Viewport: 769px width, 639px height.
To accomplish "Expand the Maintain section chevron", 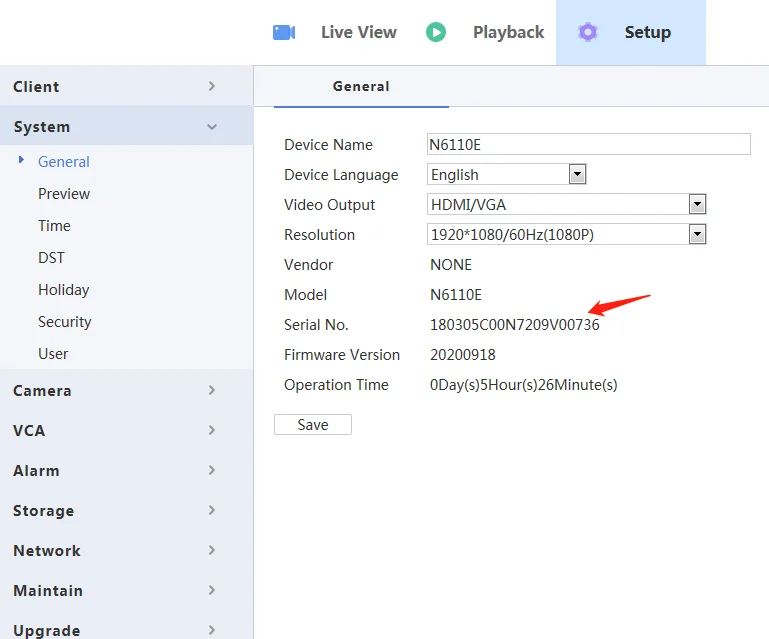I will [212, 590].
